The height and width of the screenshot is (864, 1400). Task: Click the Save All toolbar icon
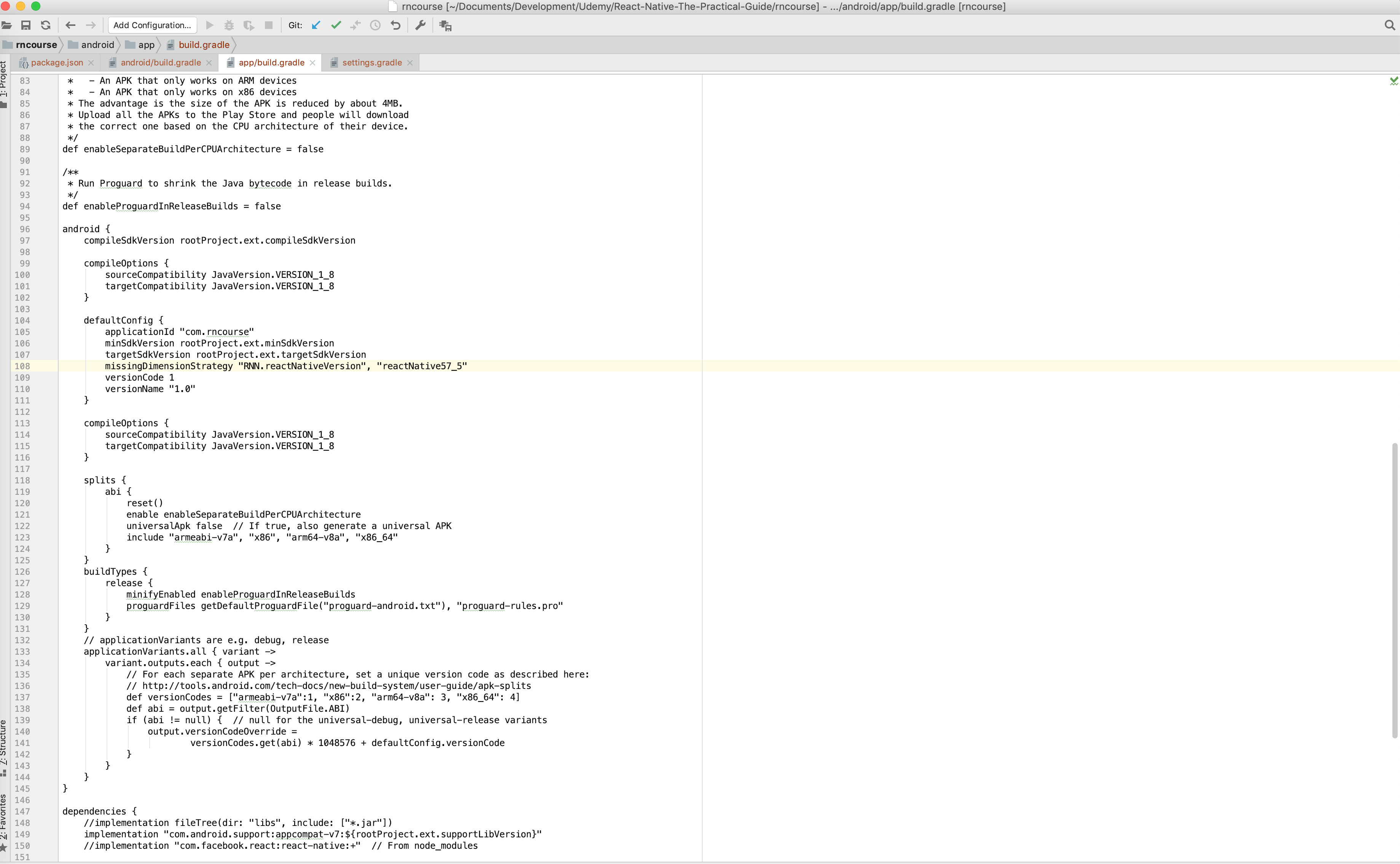pyautogui.click(x=26, y=25)
